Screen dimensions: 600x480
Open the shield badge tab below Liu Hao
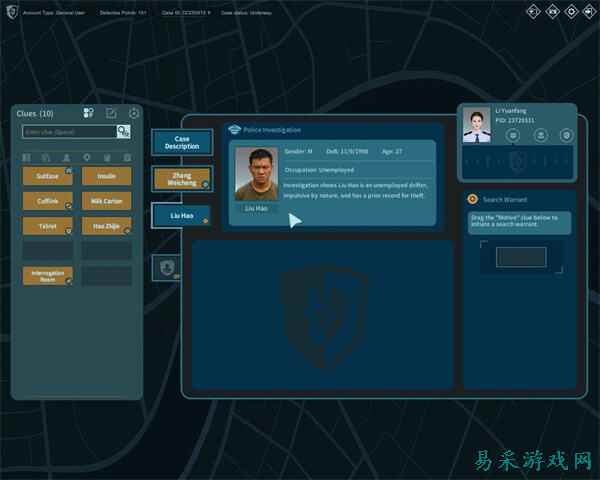click(x=167, y=268)
